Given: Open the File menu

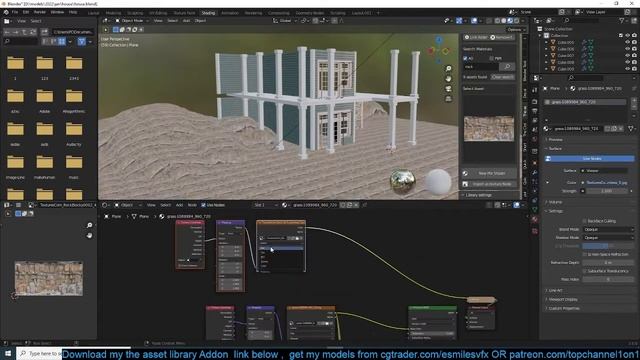Looking at the screenshot, I should [15, 12].
